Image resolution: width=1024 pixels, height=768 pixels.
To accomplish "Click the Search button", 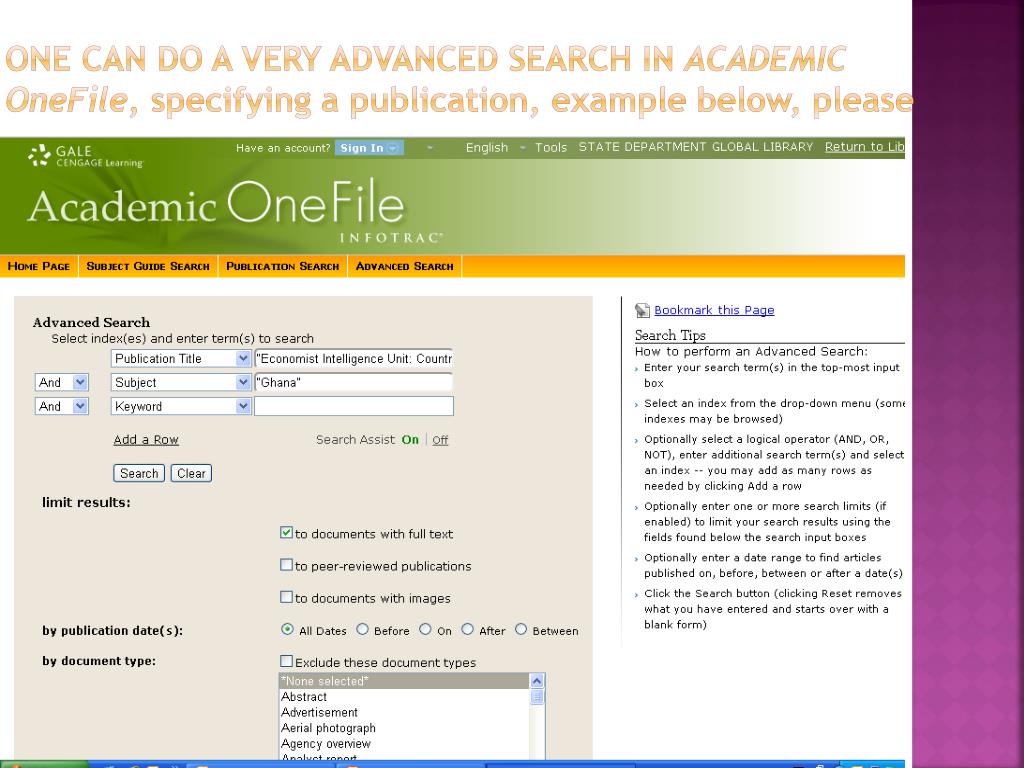I will point(139,473).
